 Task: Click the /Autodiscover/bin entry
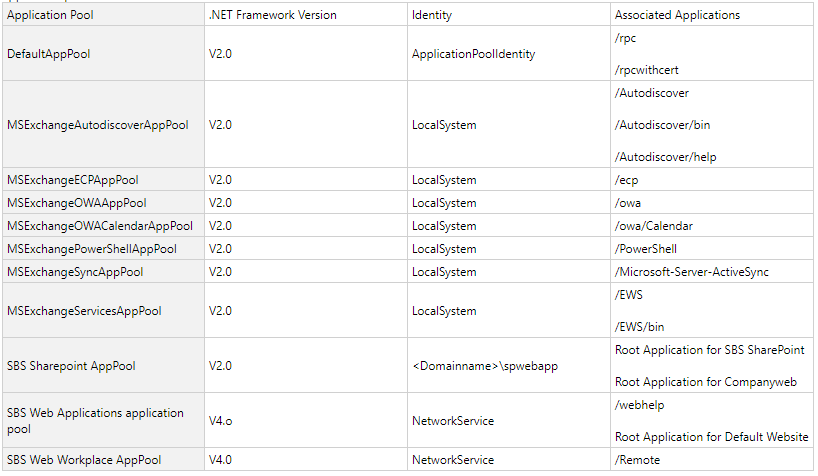click(663, 125)
